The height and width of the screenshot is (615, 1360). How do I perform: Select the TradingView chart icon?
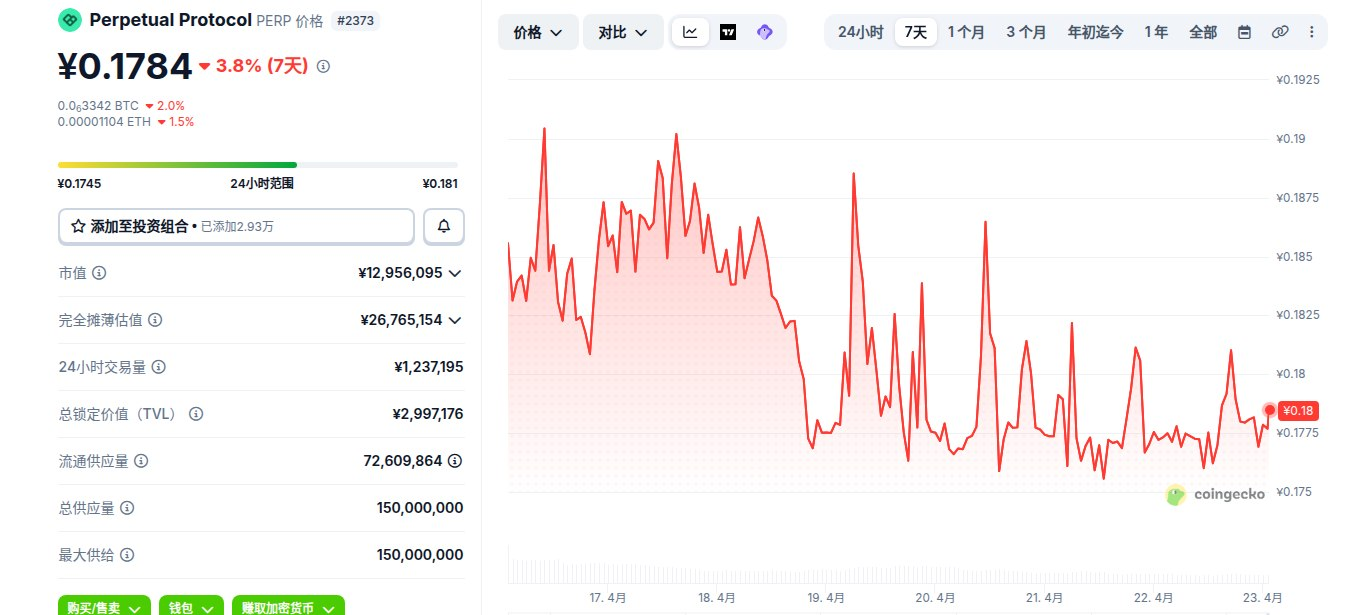coord(728,32)
